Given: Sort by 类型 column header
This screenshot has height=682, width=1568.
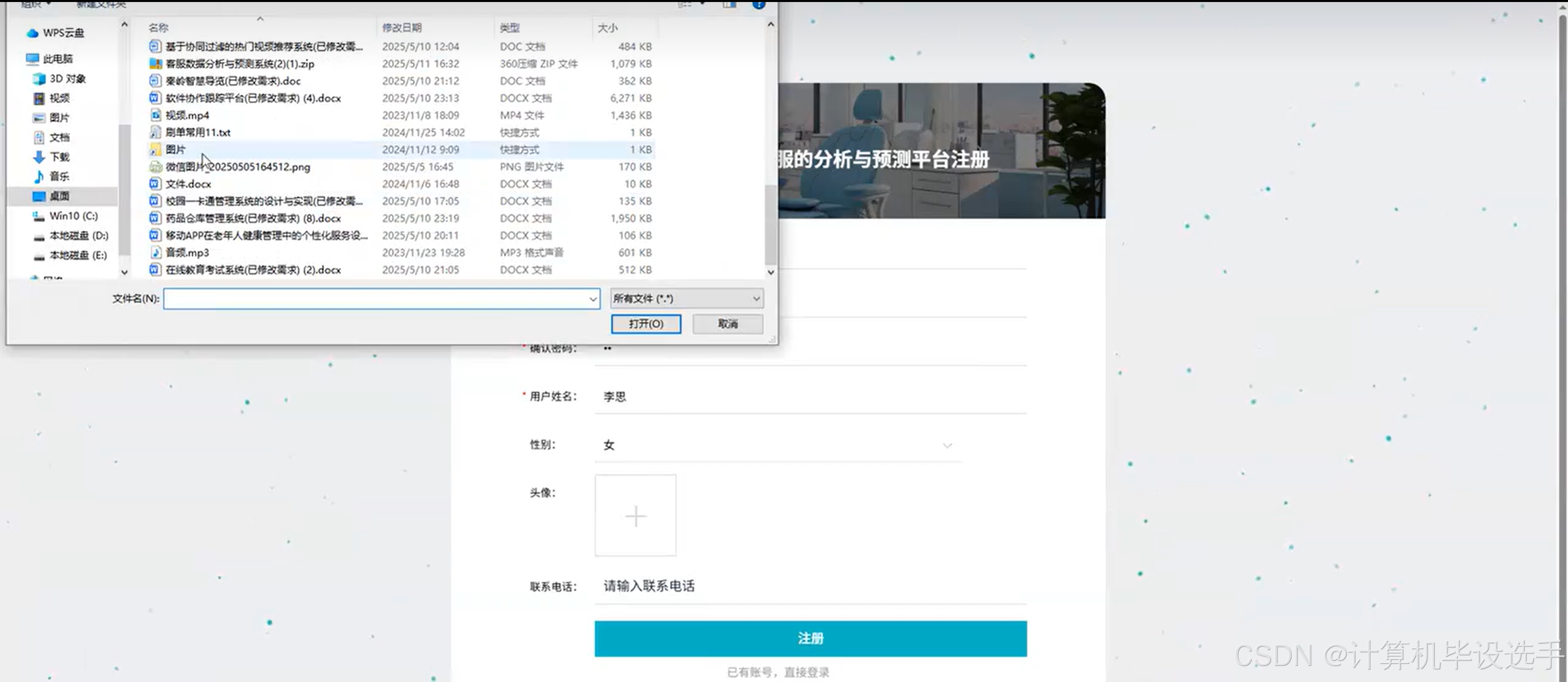Looking at the screenshot, I should (x=509, y=27).
